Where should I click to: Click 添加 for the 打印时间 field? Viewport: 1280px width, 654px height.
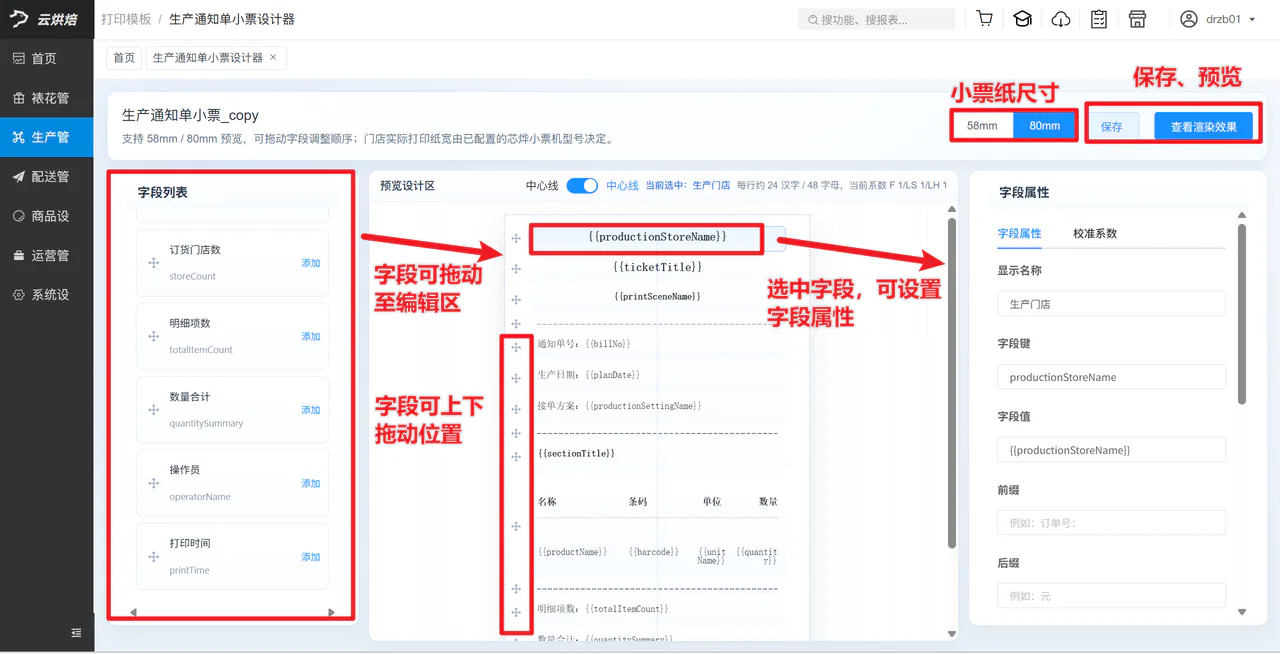[311, 557]
